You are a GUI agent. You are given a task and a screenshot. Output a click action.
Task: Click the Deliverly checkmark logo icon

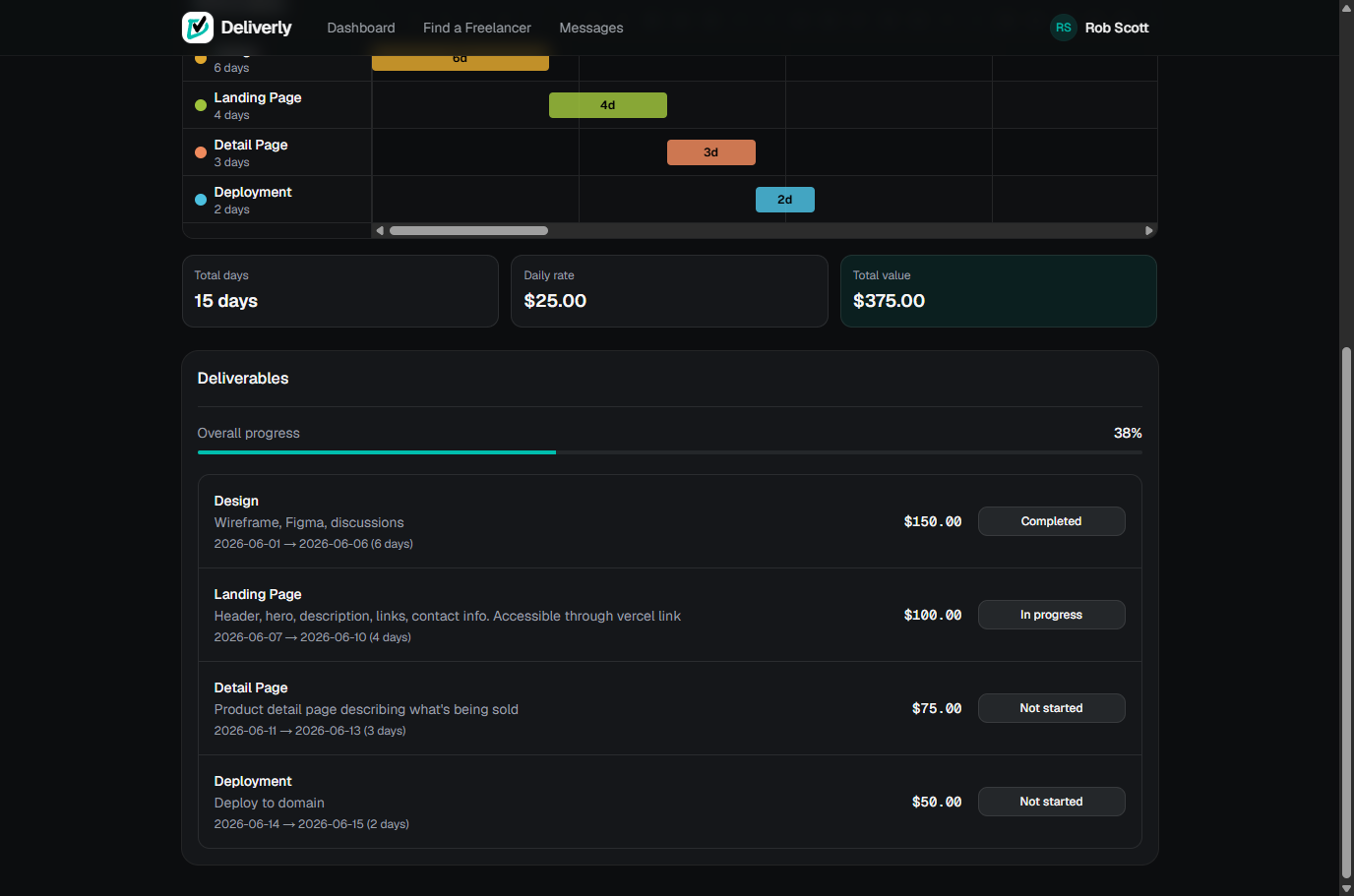pos(198,28)
